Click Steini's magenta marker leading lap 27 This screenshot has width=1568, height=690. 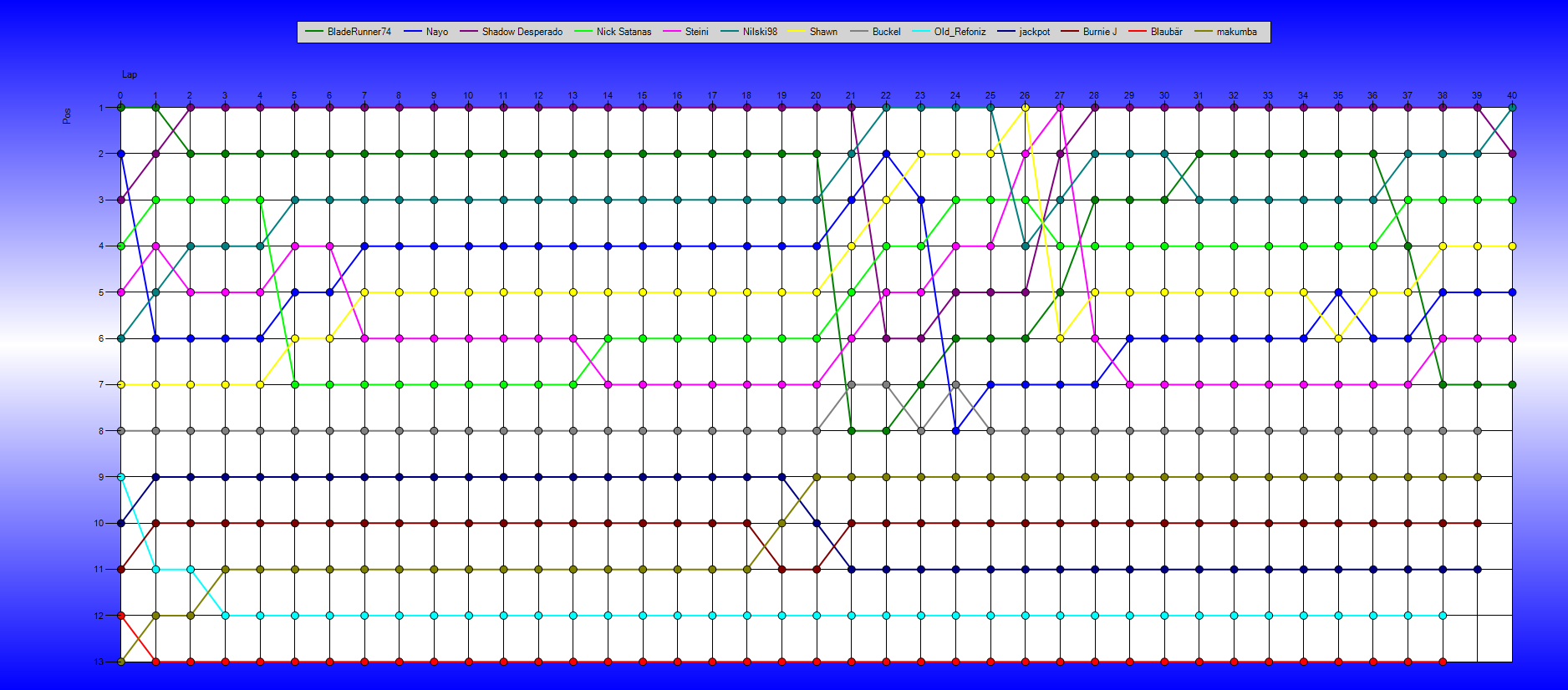[x=1060, y=108]
